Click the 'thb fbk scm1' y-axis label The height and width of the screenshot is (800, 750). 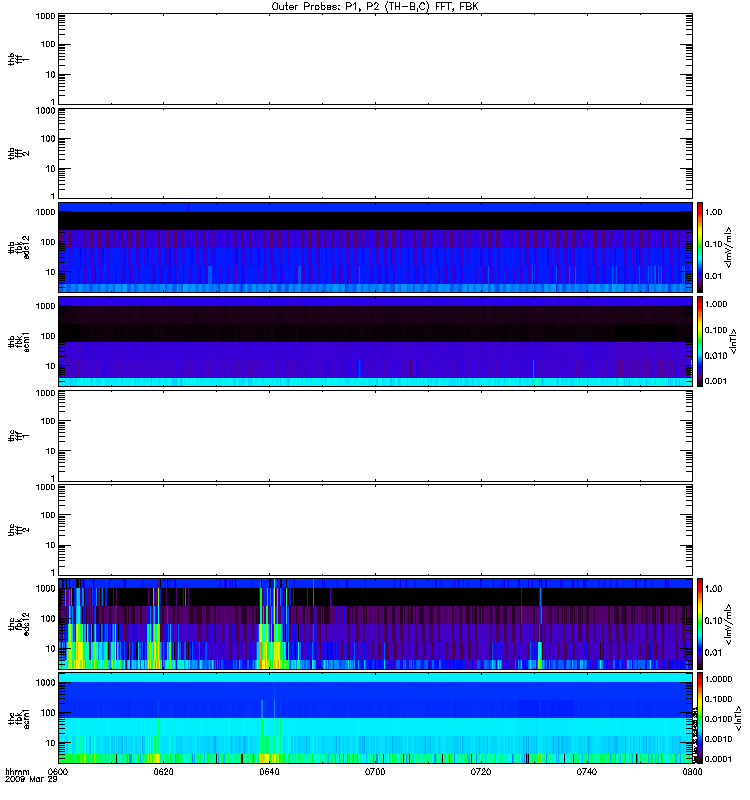pos(19,341)
